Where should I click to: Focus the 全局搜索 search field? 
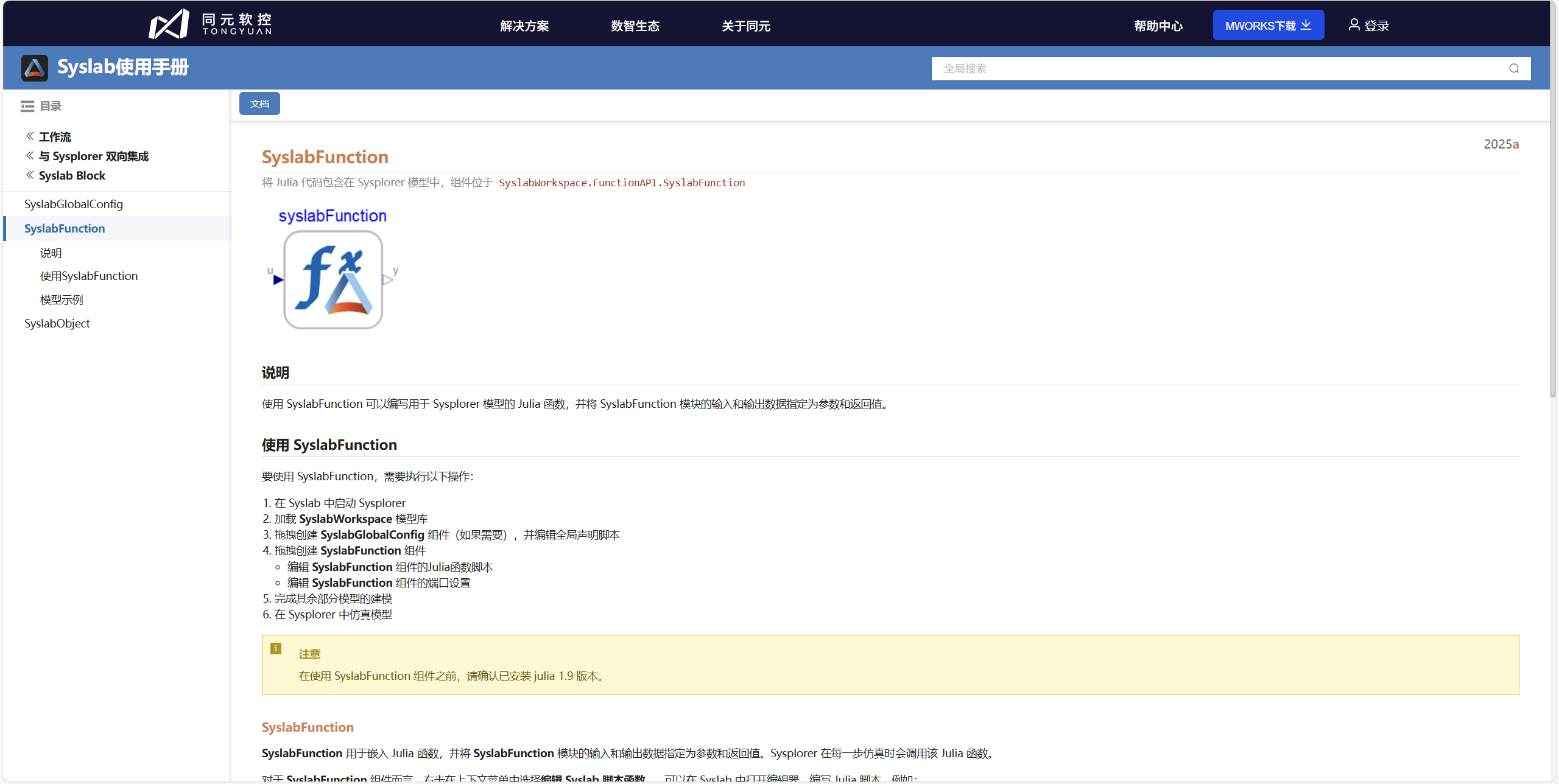pyautogui.click(x=1231, y=69)
